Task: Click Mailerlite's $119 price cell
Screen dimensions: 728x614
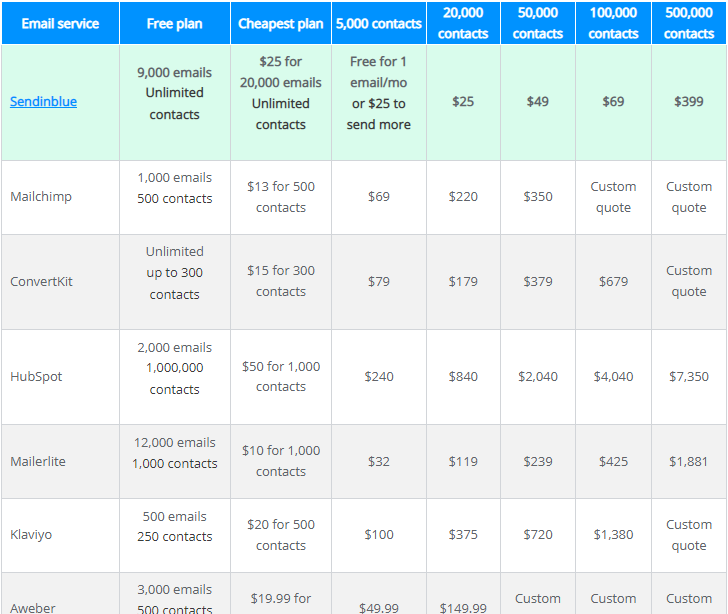Action: coord(463,461)
